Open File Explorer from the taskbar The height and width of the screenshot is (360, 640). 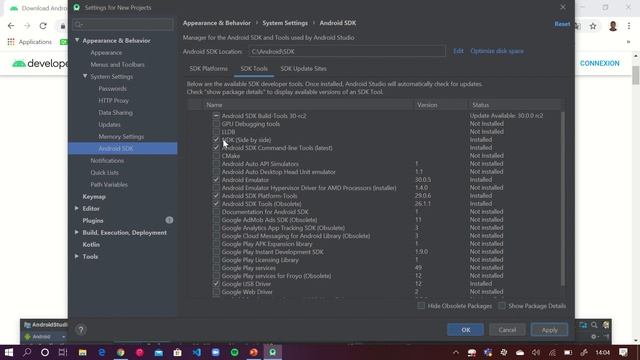[x=82, y=352]
